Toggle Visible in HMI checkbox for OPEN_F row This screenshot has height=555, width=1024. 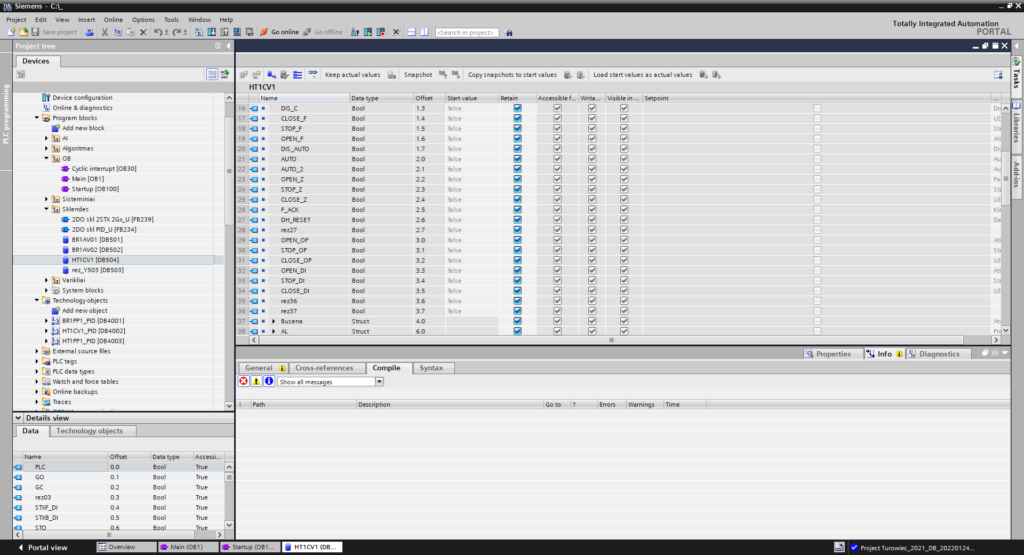[x=624, y=138]
